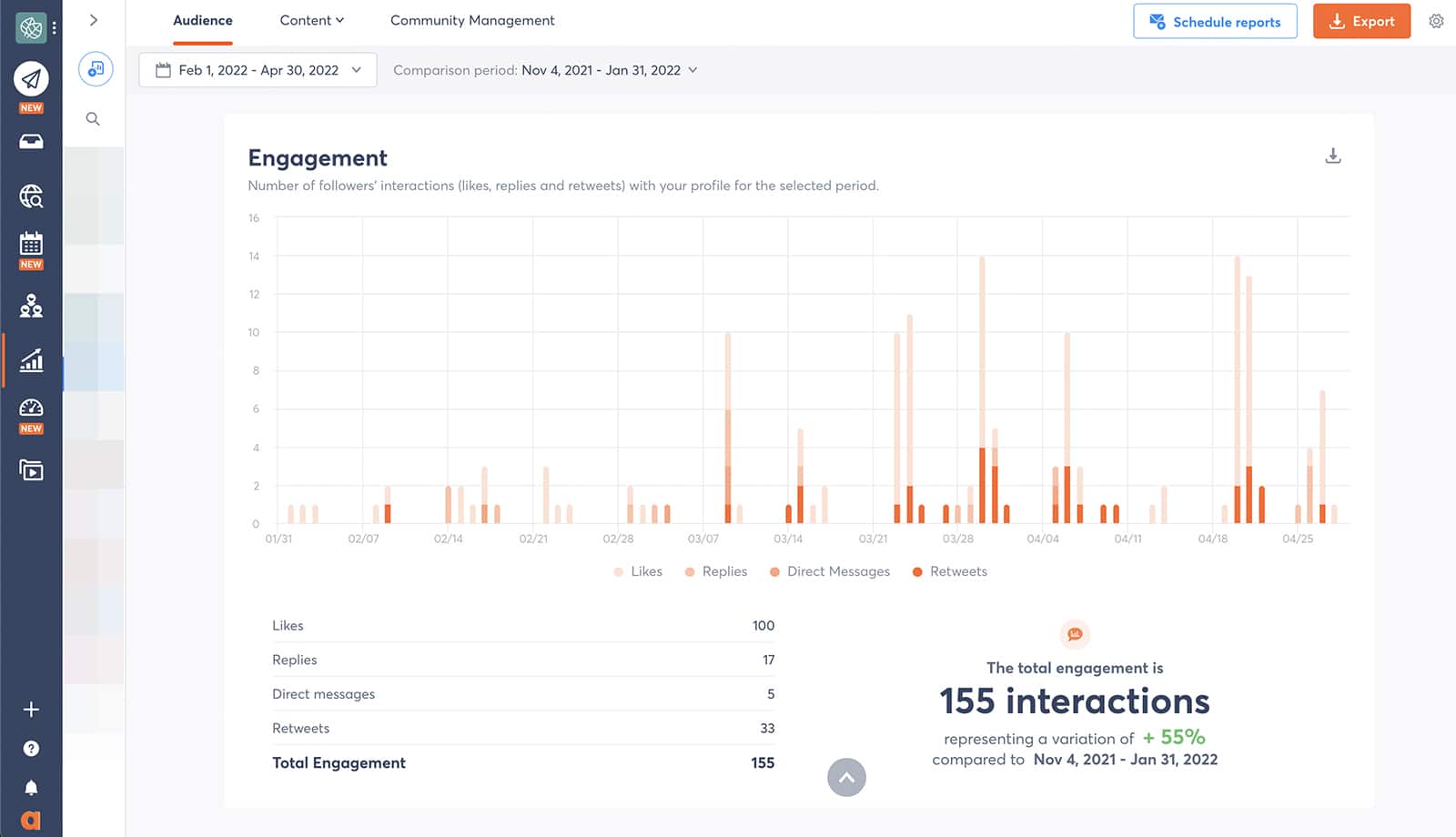The height and width of the screenshot is (837, 1456).
Task: Open the publishing planner paper plane icon
Action: 31,80
